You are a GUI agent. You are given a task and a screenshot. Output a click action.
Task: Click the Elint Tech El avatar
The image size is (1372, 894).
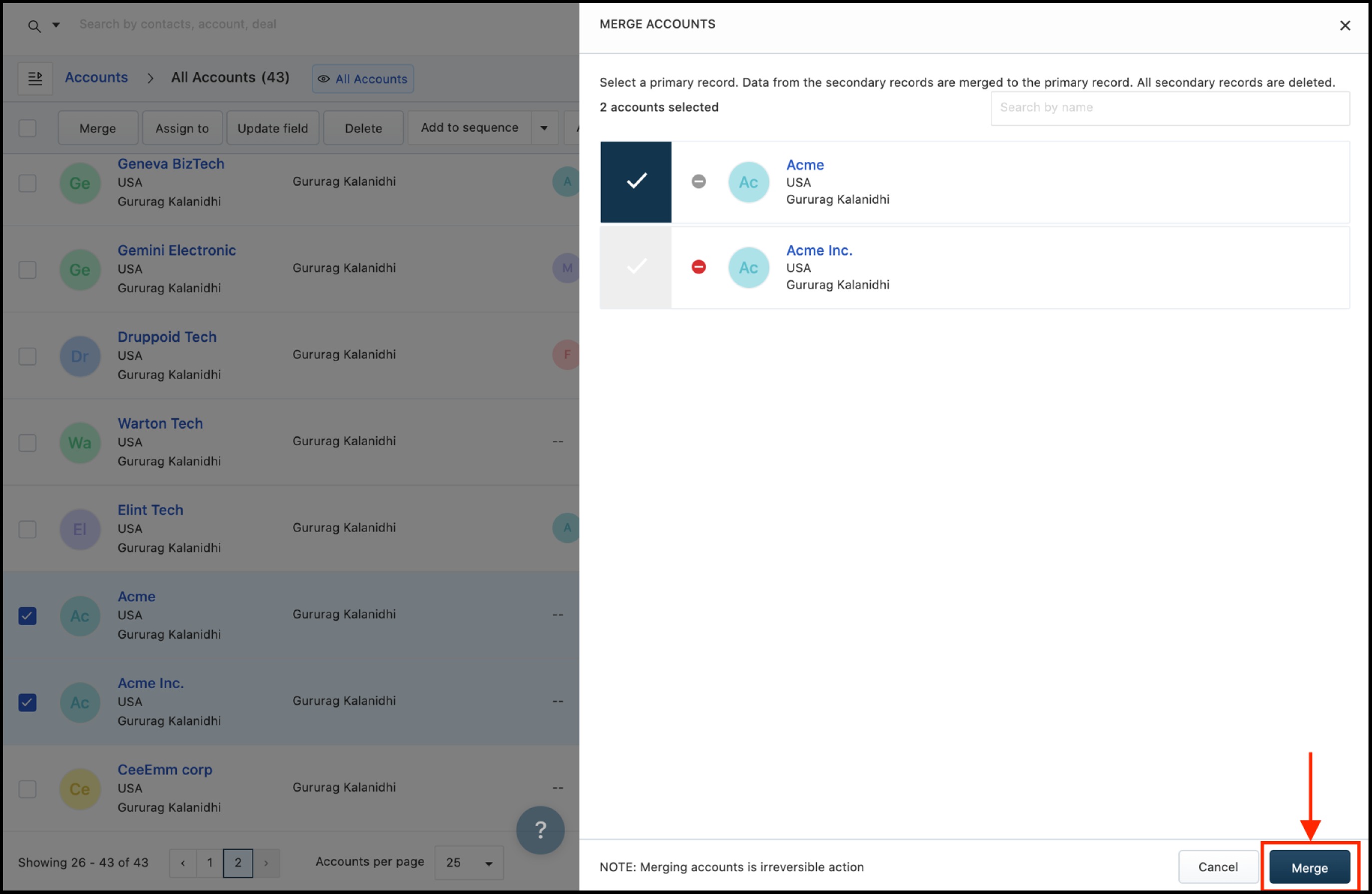[x=80, y=529]
